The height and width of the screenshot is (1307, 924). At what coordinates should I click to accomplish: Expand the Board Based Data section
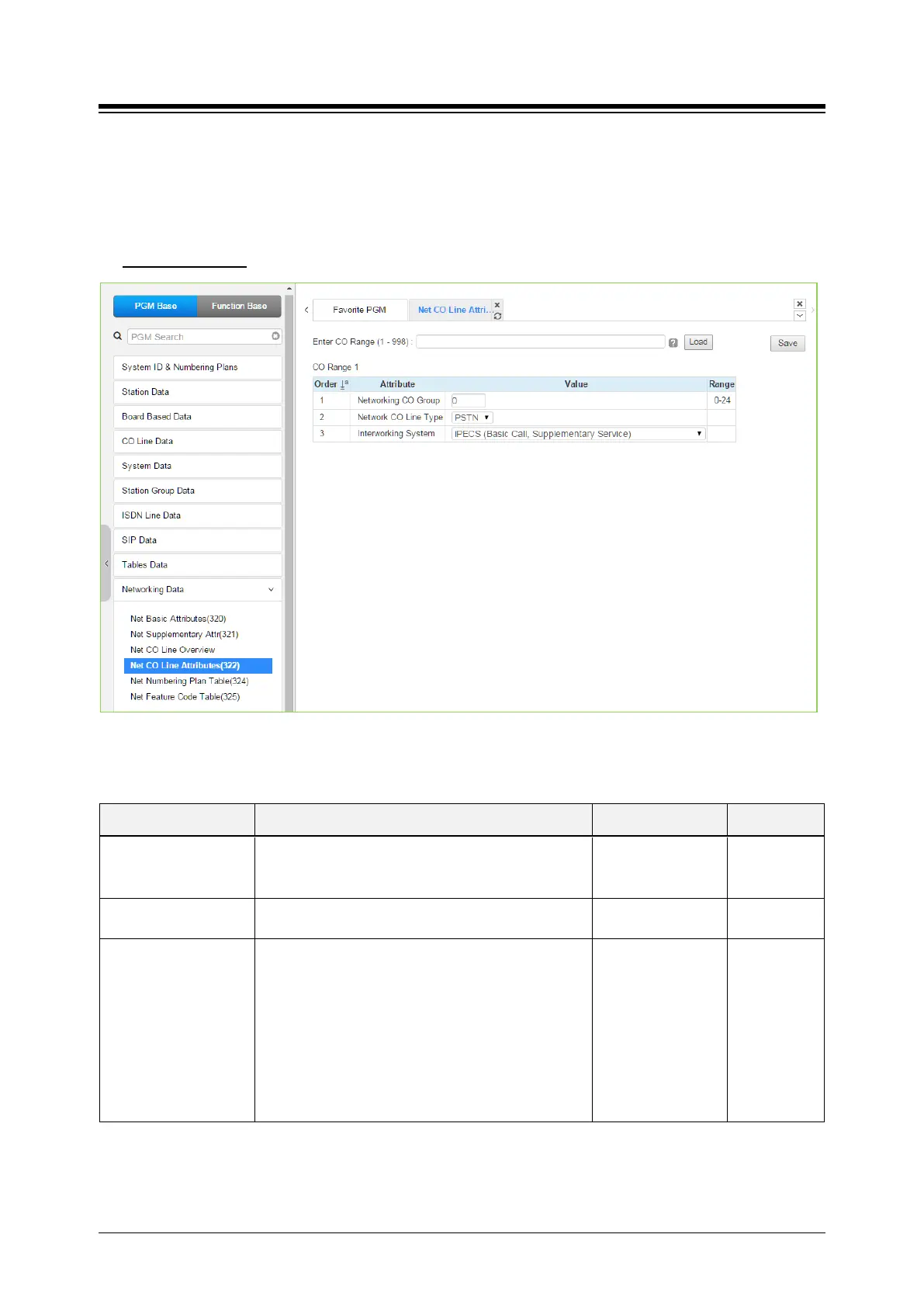tap(197, 417)
